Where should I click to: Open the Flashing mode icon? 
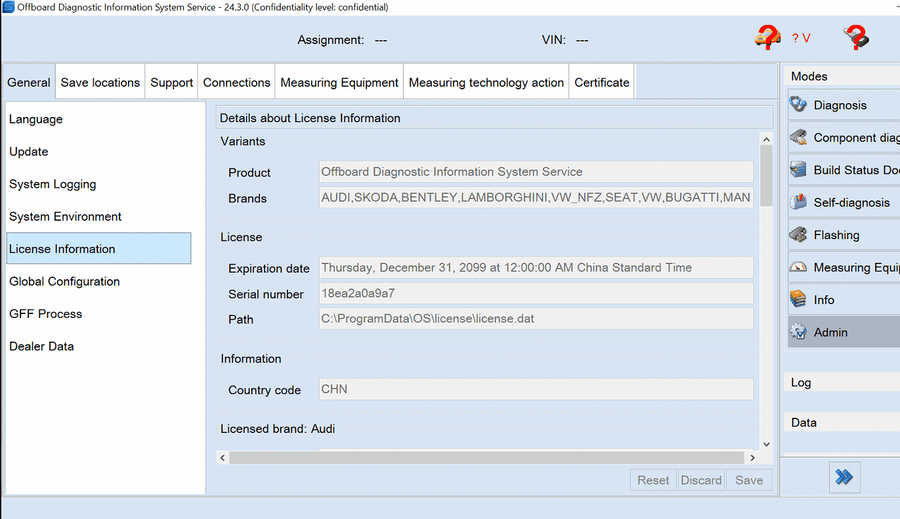(798, 235)
